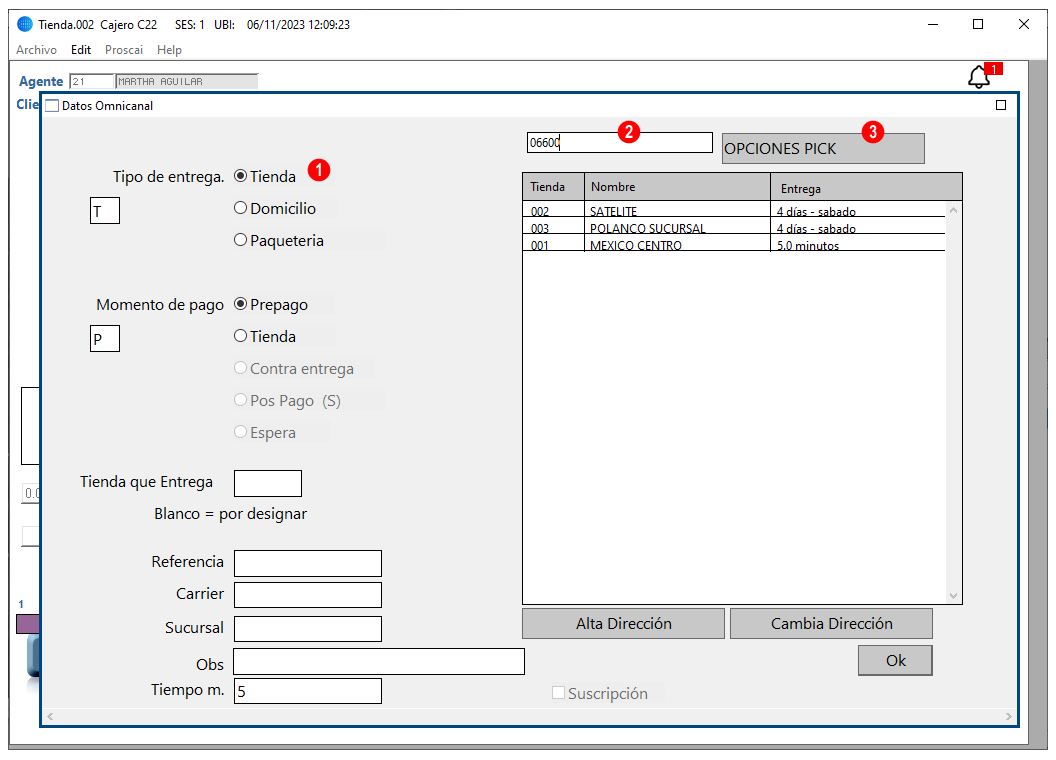Minimize the Tienda.002 main window
The image size is (1056, 760).
coord(933,24)
